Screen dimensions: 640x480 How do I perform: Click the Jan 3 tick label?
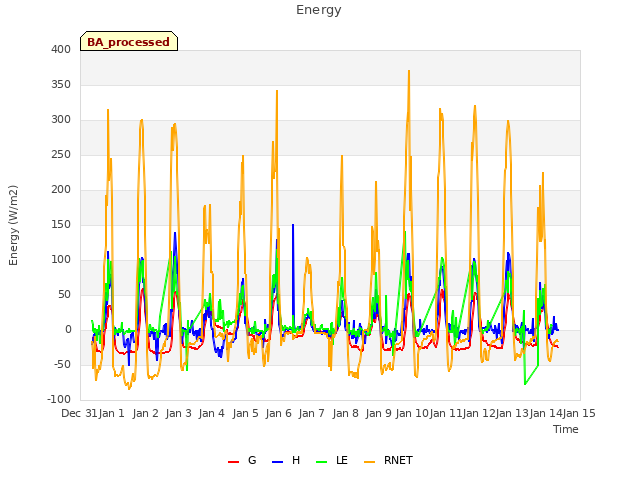pos(178,413)
